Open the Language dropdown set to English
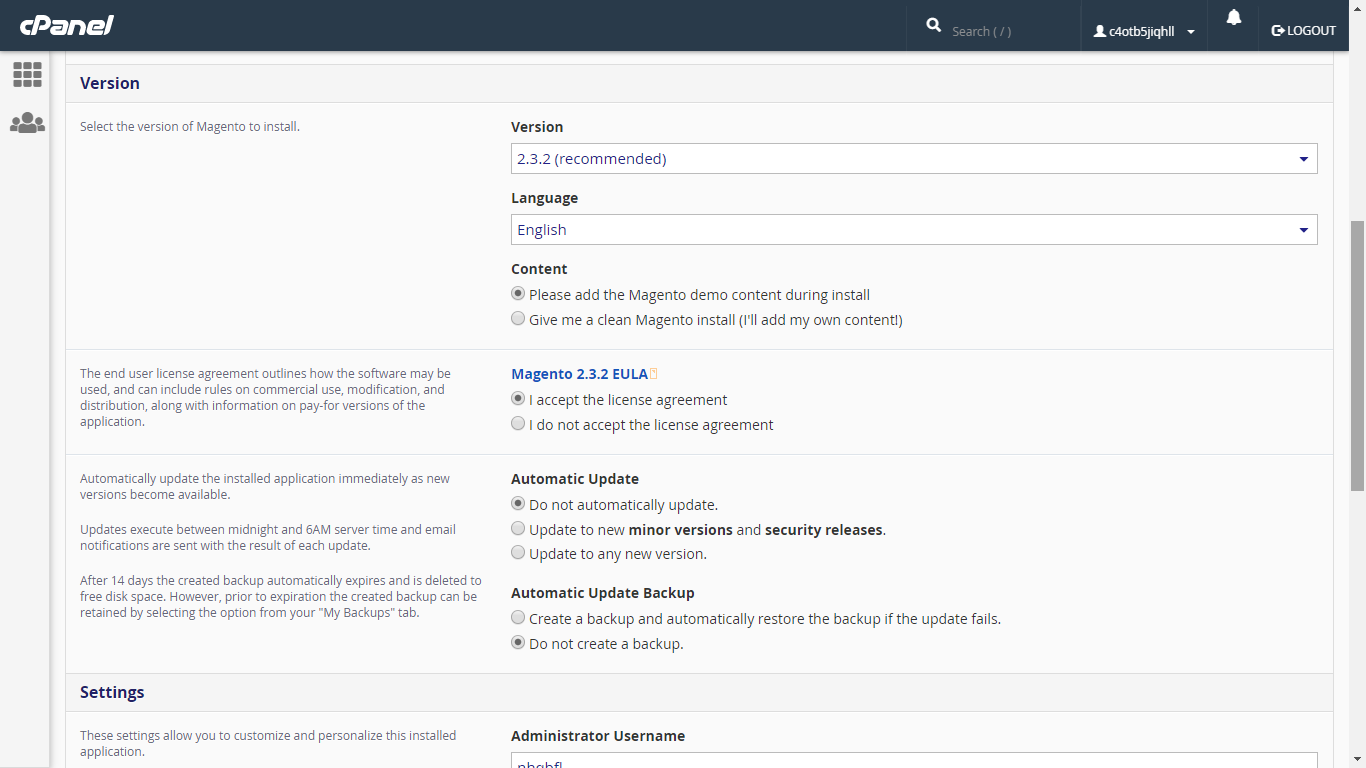 (x=914, y=230)
